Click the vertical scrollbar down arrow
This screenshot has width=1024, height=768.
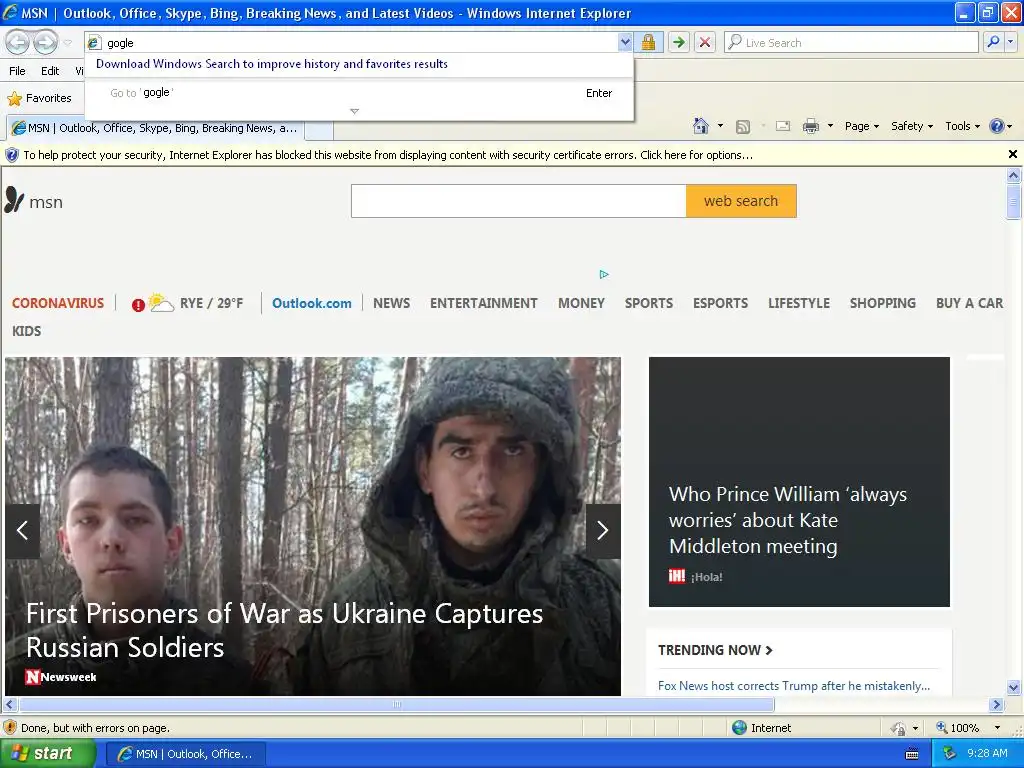[x=1014, y=687]
